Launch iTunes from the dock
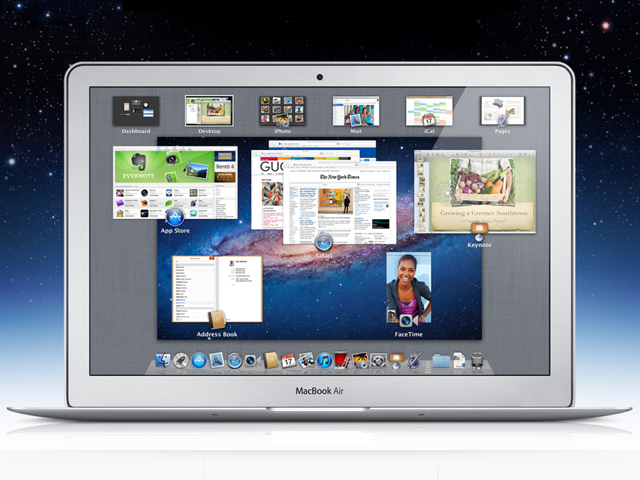The image size is (640, 480). [324, 360]
